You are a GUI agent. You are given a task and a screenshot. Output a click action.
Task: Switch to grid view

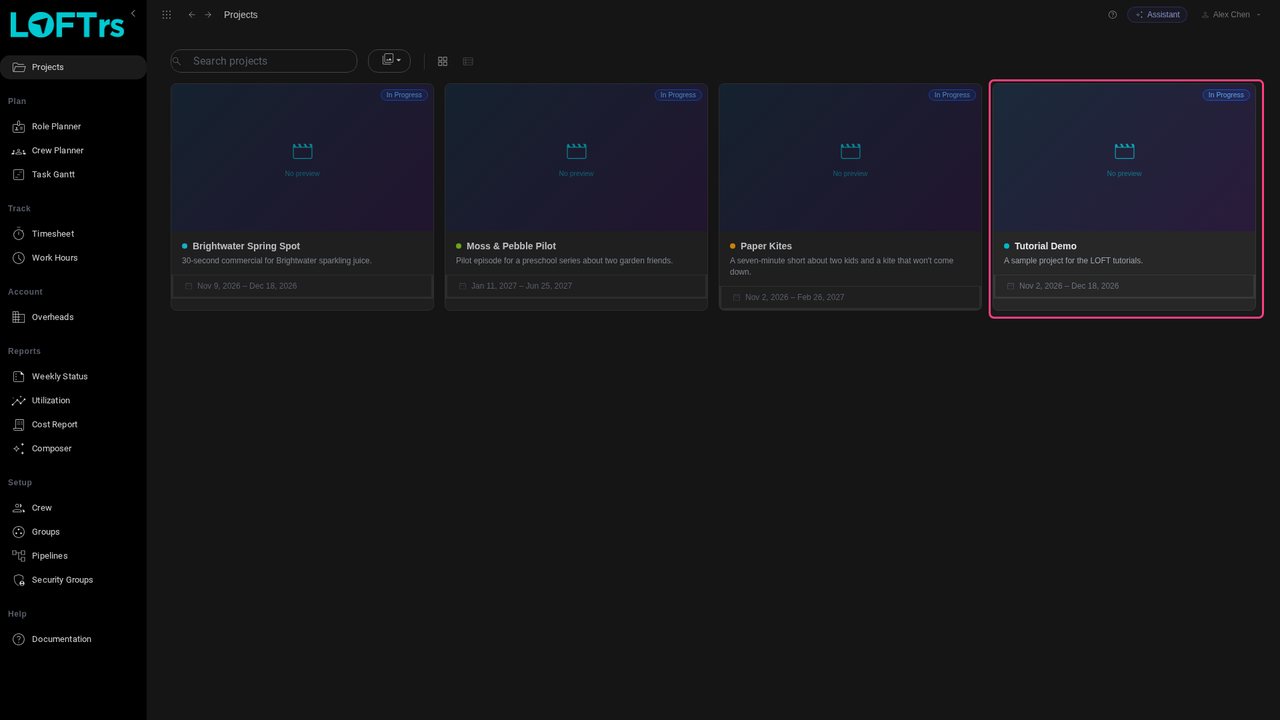442,61
